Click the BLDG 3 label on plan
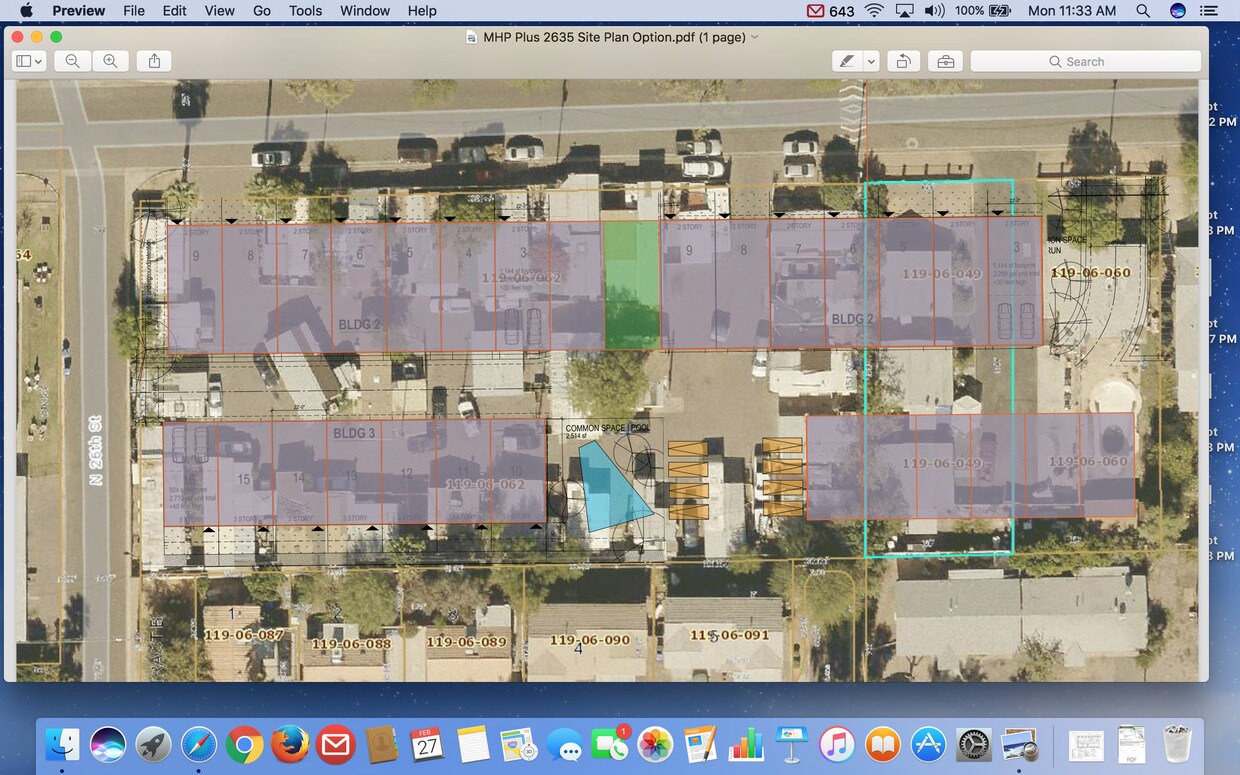The height and width of the screenshot is (775, 1240). [x=354, y=433]
